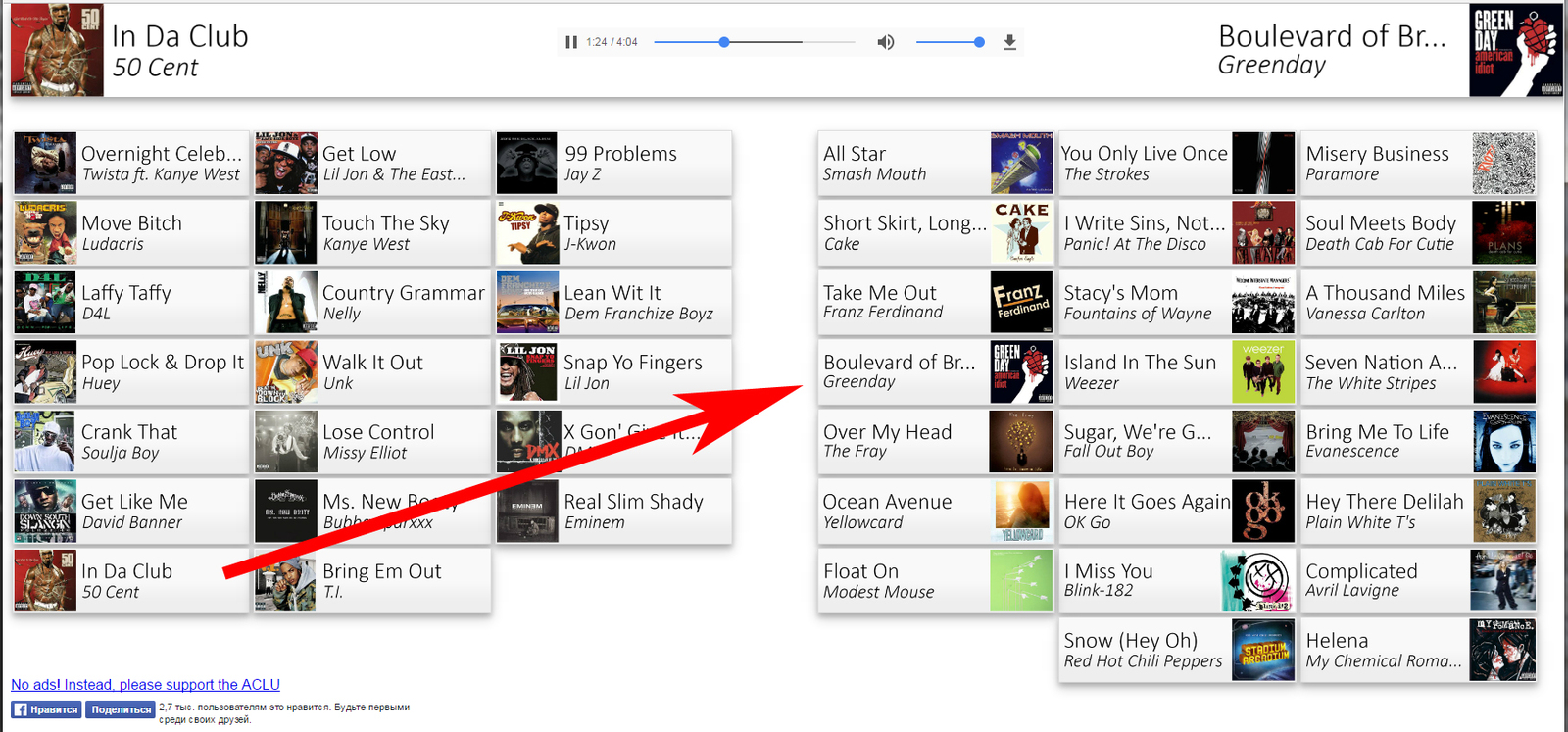Click the Green Day album art in header
The height and width of the screenshot is (732, 1568).
click(x=1515, y=51)
